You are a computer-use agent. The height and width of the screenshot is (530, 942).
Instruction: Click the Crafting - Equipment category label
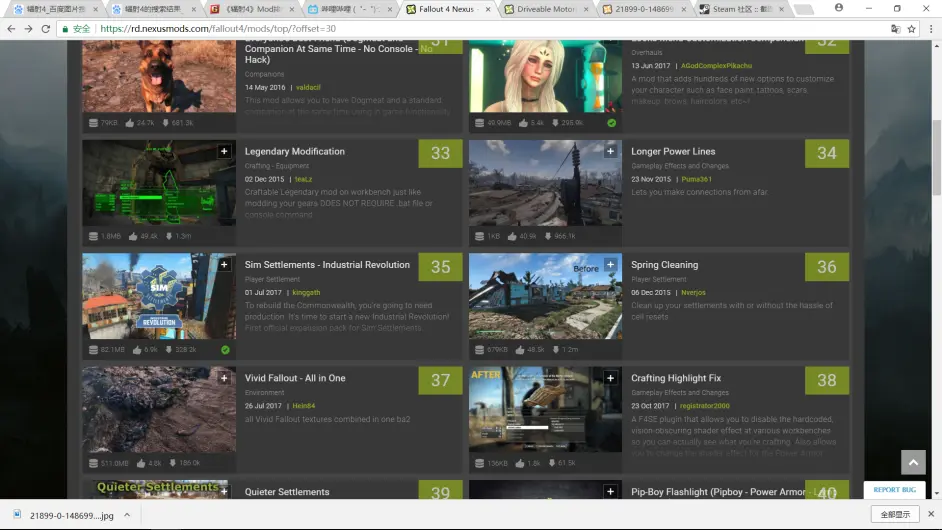tap(276, 166)
